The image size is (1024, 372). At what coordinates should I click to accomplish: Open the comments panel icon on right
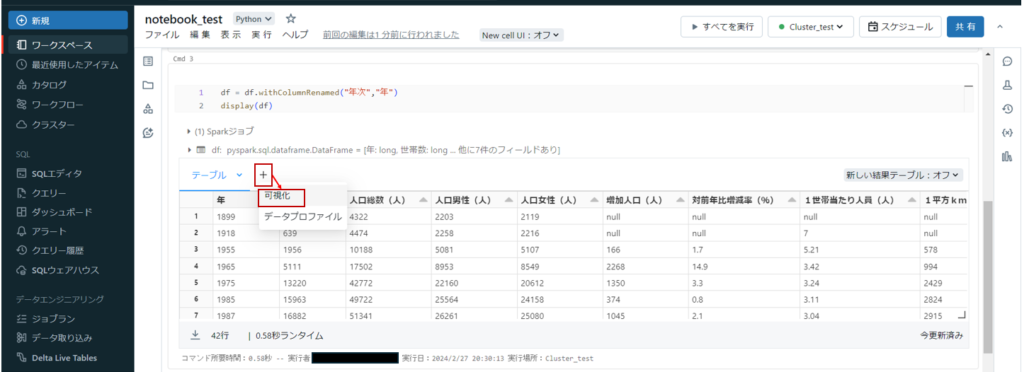(x=1006, y=61)
